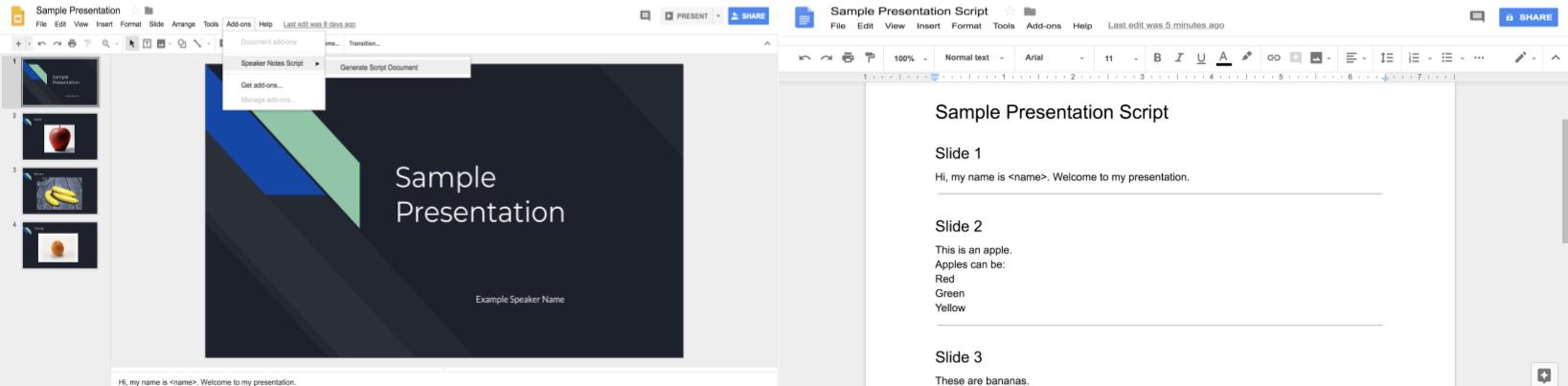Print the presentation from Slides toolbar

pyautogui.click(x=72, y=43)
